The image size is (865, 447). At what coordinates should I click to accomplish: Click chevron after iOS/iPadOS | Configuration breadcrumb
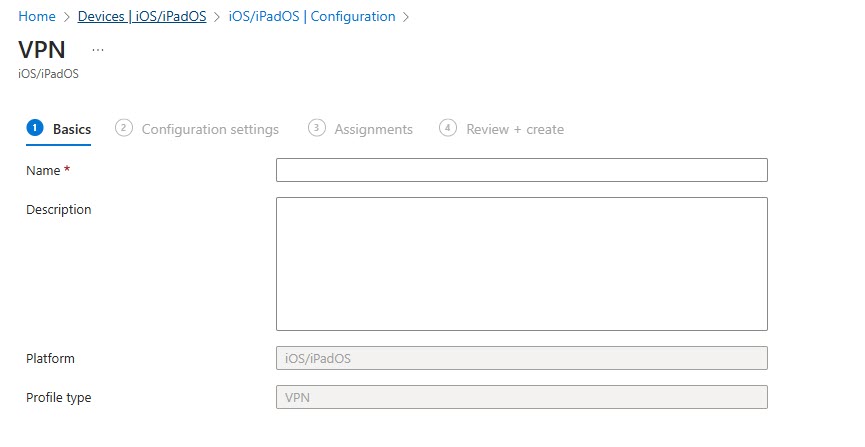[x=406, y=17]
